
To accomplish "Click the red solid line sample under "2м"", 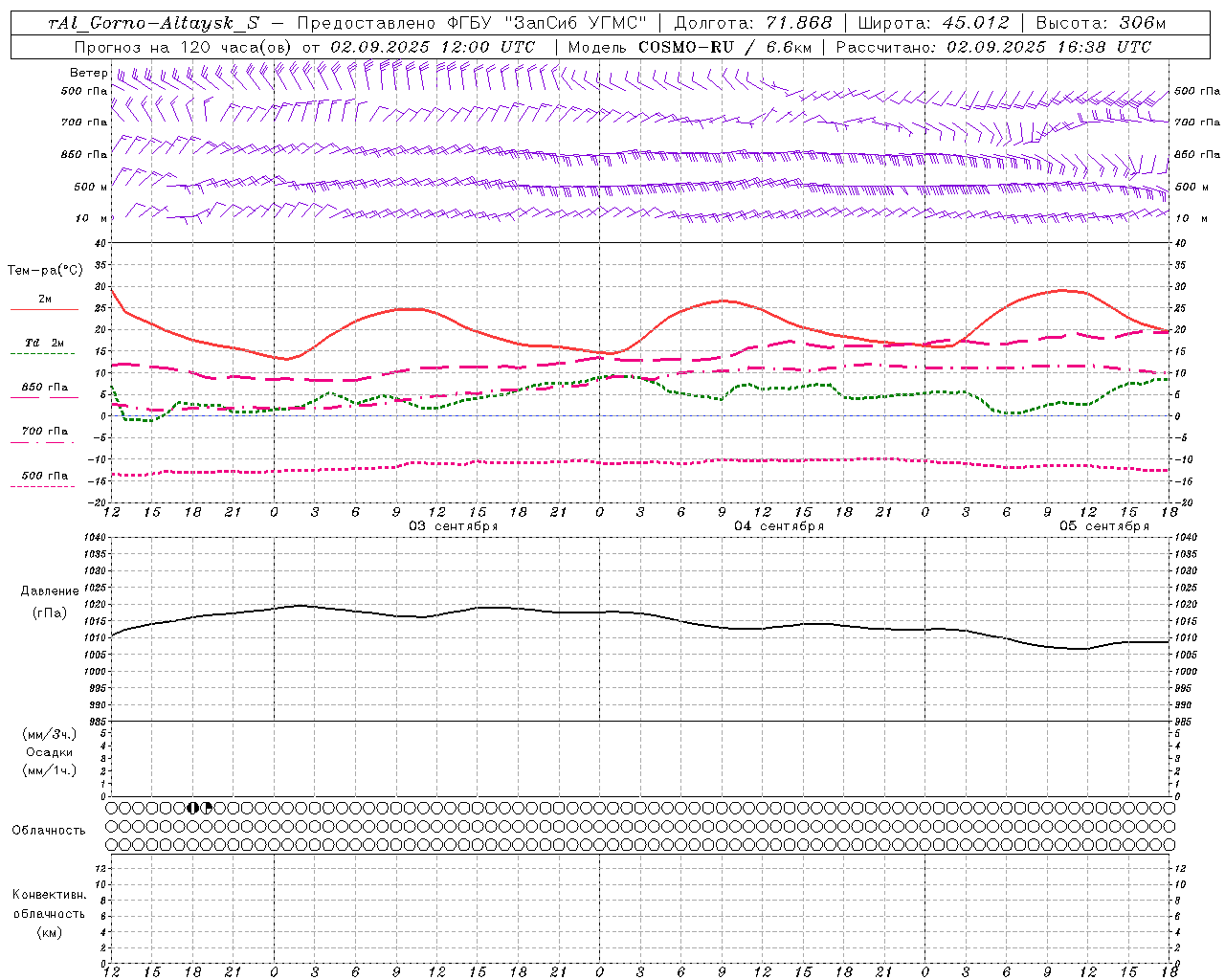I will pos(44,309).
